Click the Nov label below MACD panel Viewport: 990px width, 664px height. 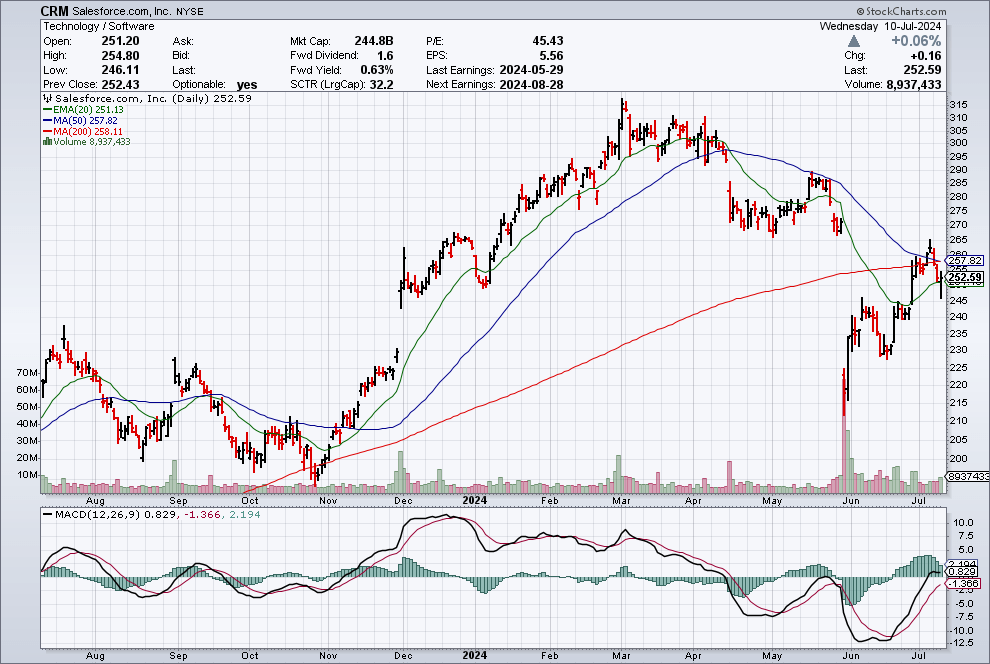(x=327, y=654)
